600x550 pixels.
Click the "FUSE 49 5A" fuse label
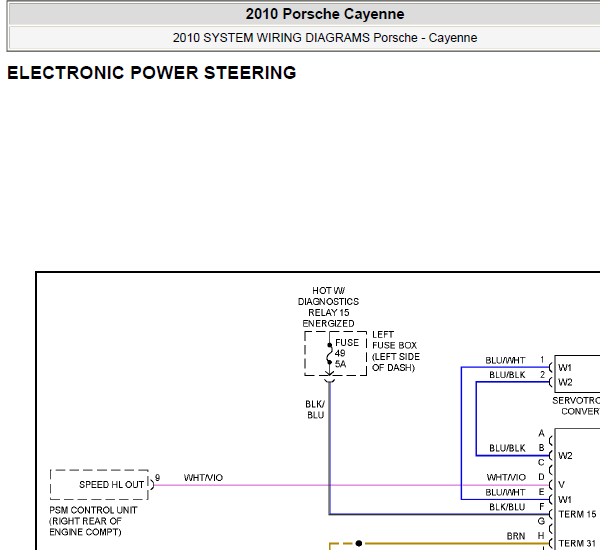coord(346,353)
